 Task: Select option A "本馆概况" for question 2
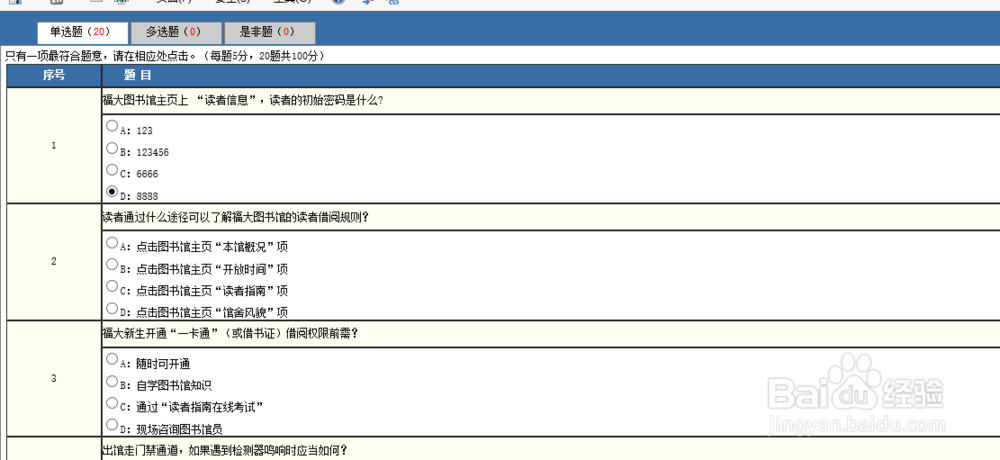pyautogui.click(x=112, y=242)
